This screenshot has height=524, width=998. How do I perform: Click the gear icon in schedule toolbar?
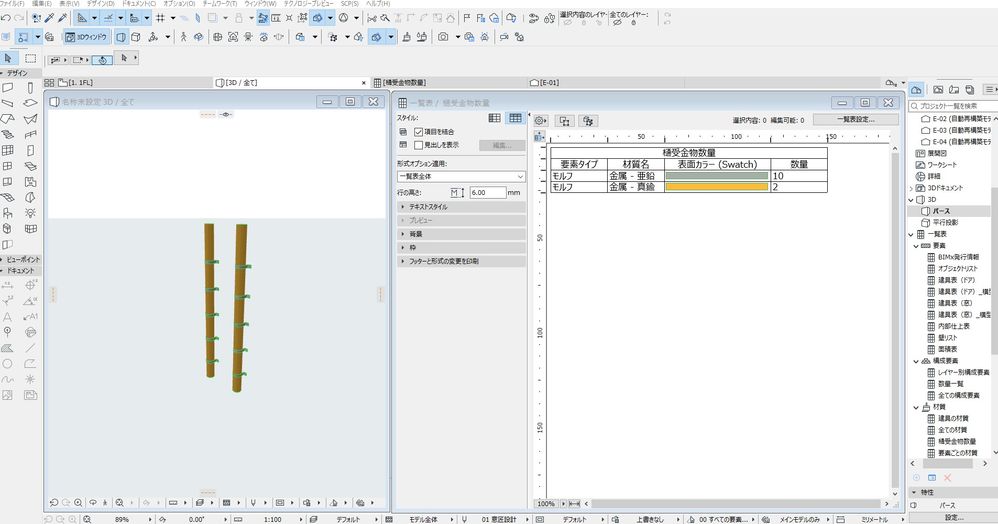(540, 120)
